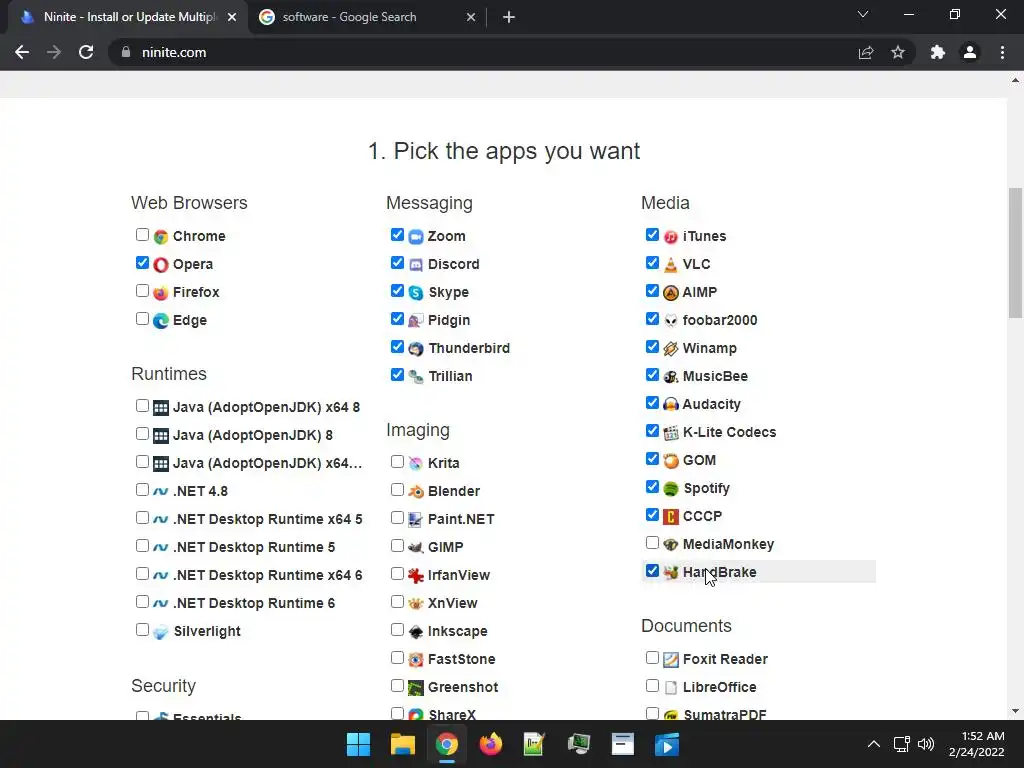Click the IrfanView red icon

416,575
